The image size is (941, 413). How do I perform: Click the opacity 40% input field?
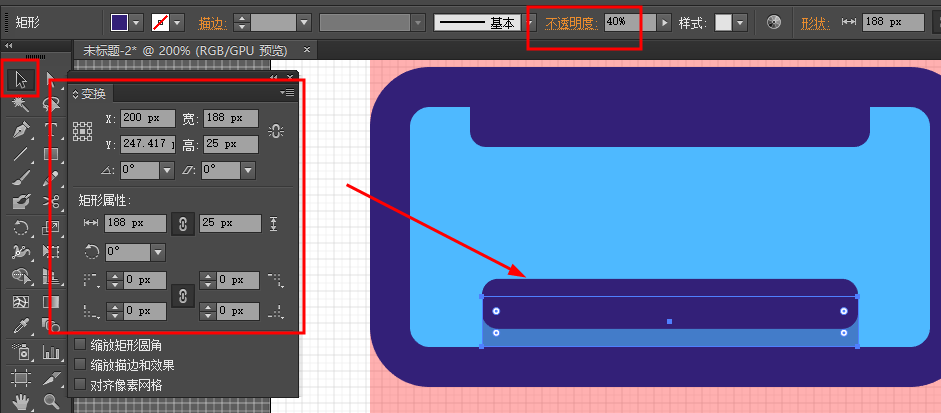[630, 23]
